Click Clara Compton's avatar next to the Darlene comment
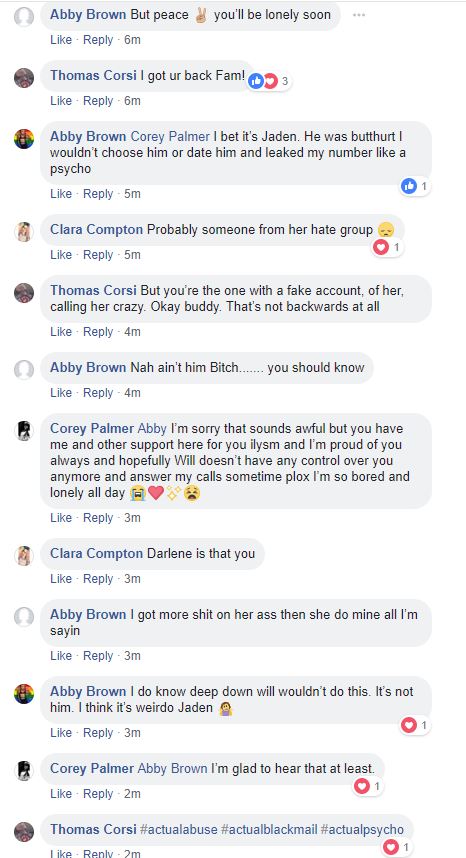The width and height of the screenshot is (466, 858). 24,555
